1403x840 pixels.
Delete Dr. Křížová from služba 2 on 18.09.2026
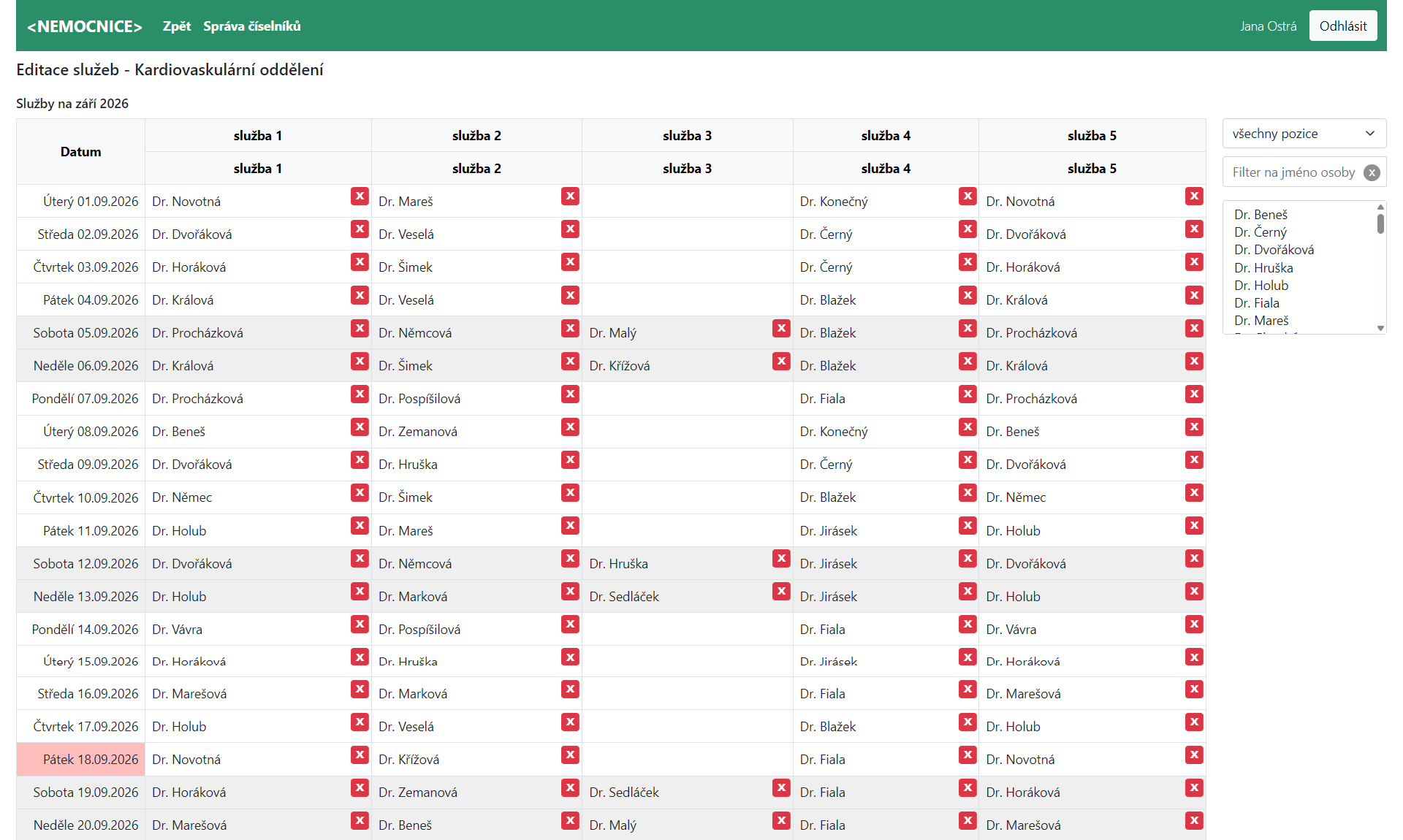pyautogui.click(x=570, y=755)
